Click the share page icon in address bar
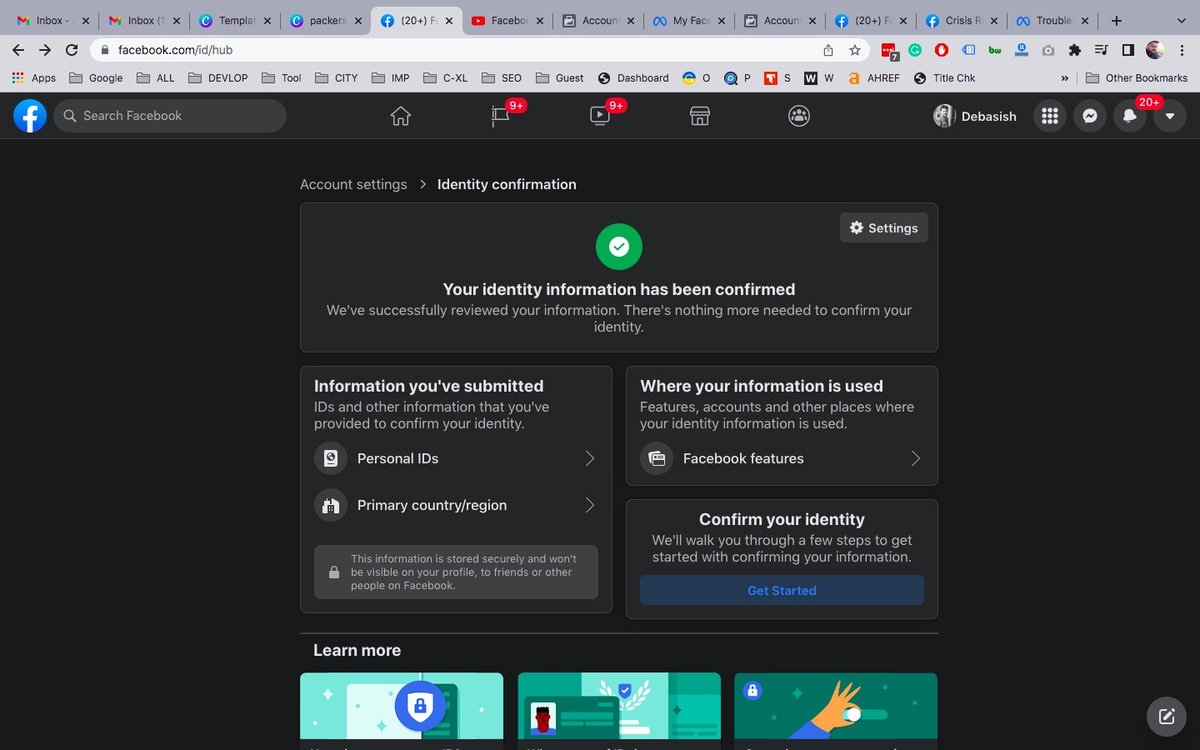The height and width of the screenshot is (750, 1200). [828, 50]
